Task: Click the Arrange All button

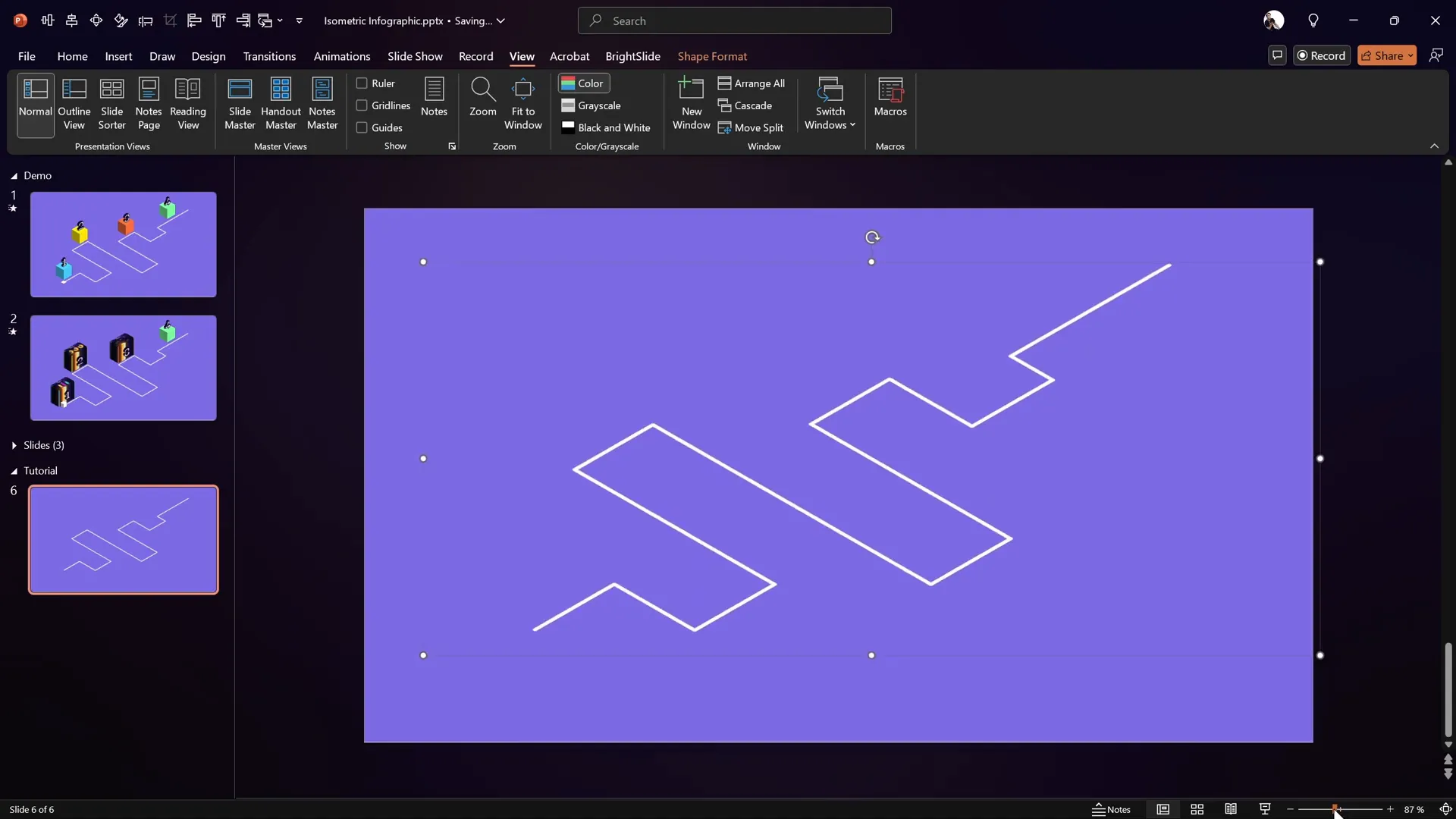Action: point(752,83)
